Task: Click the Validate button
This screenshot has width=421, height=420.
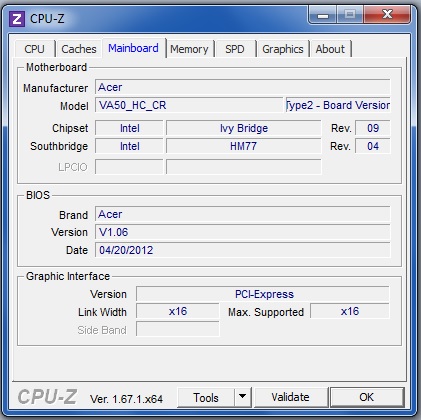Action: click(x=290, y=397)
